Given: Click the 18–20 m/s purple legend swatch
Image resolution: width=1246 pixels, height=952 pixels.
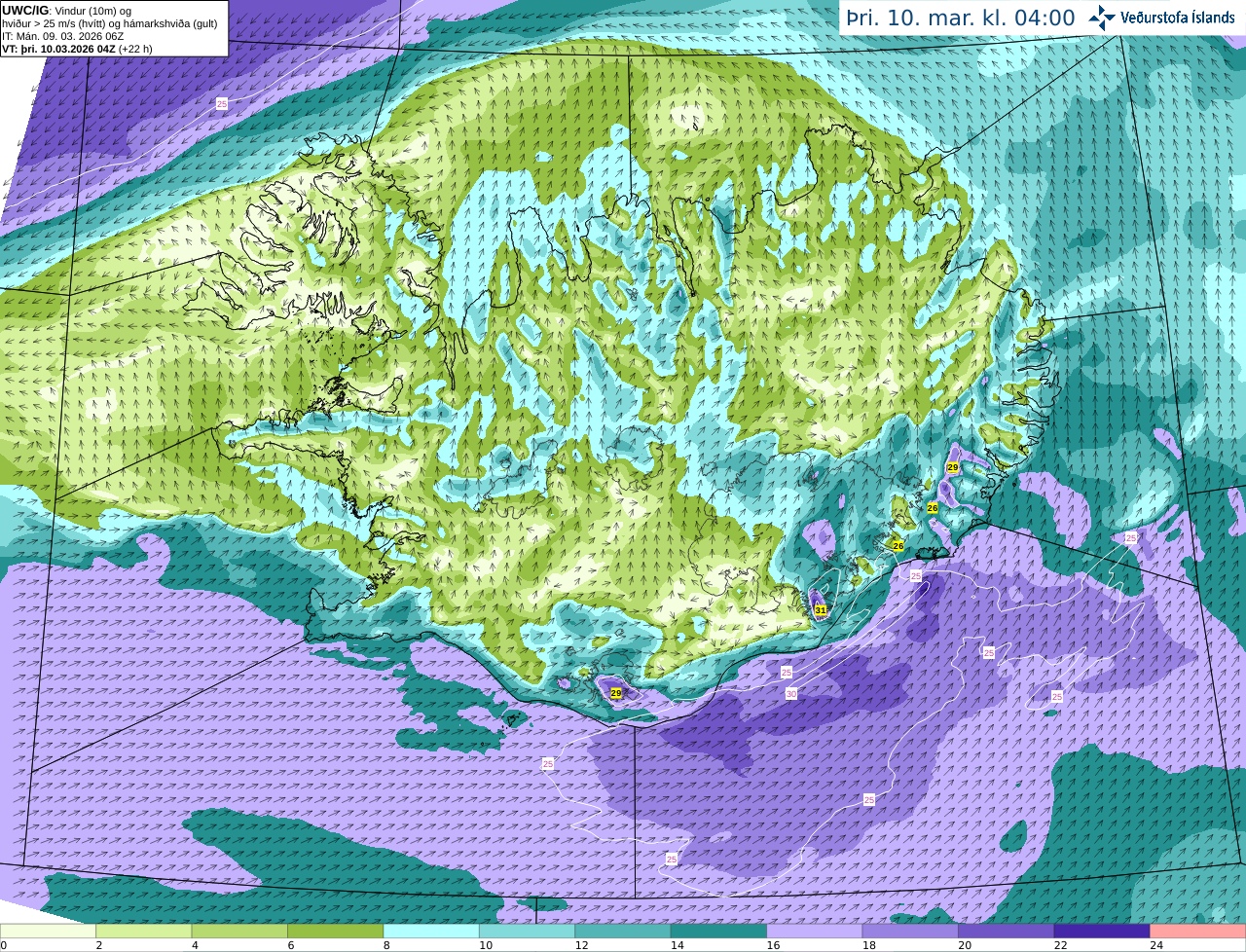Looking at the screenshot, I should click(911, 932).
